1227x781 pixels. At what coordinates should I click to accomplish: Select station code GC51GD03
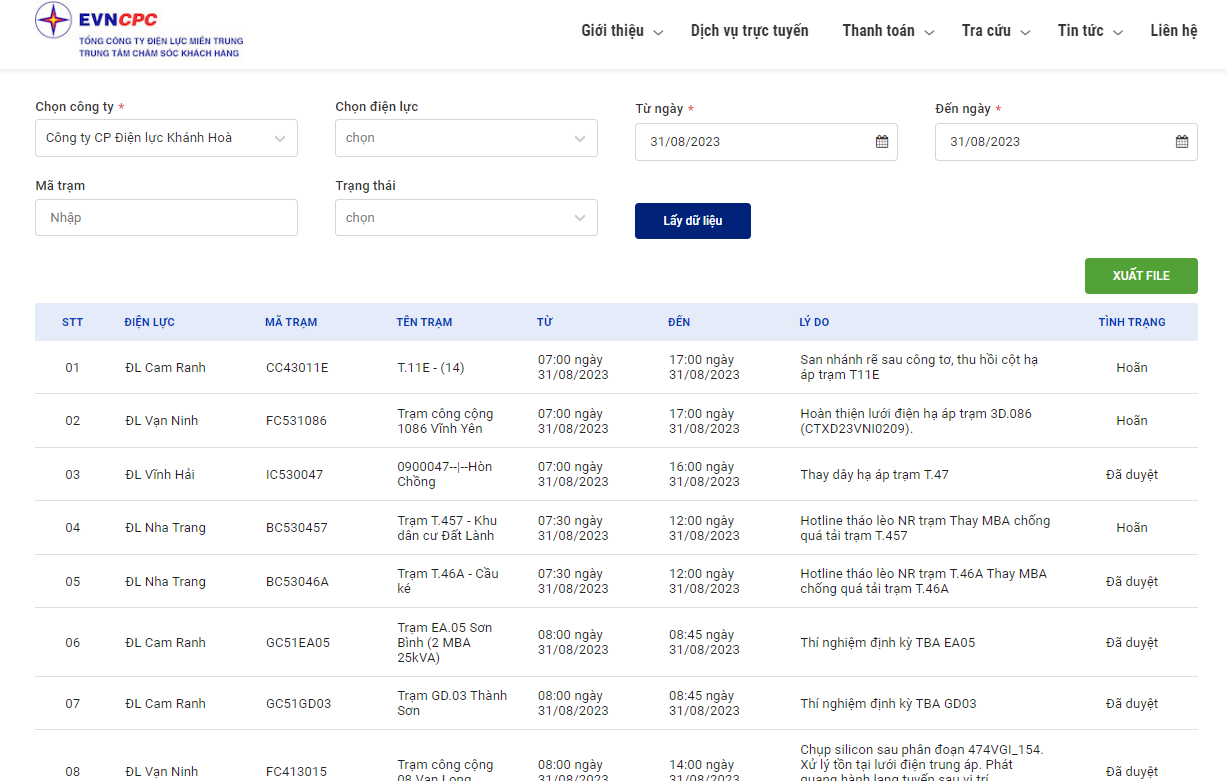298,704
